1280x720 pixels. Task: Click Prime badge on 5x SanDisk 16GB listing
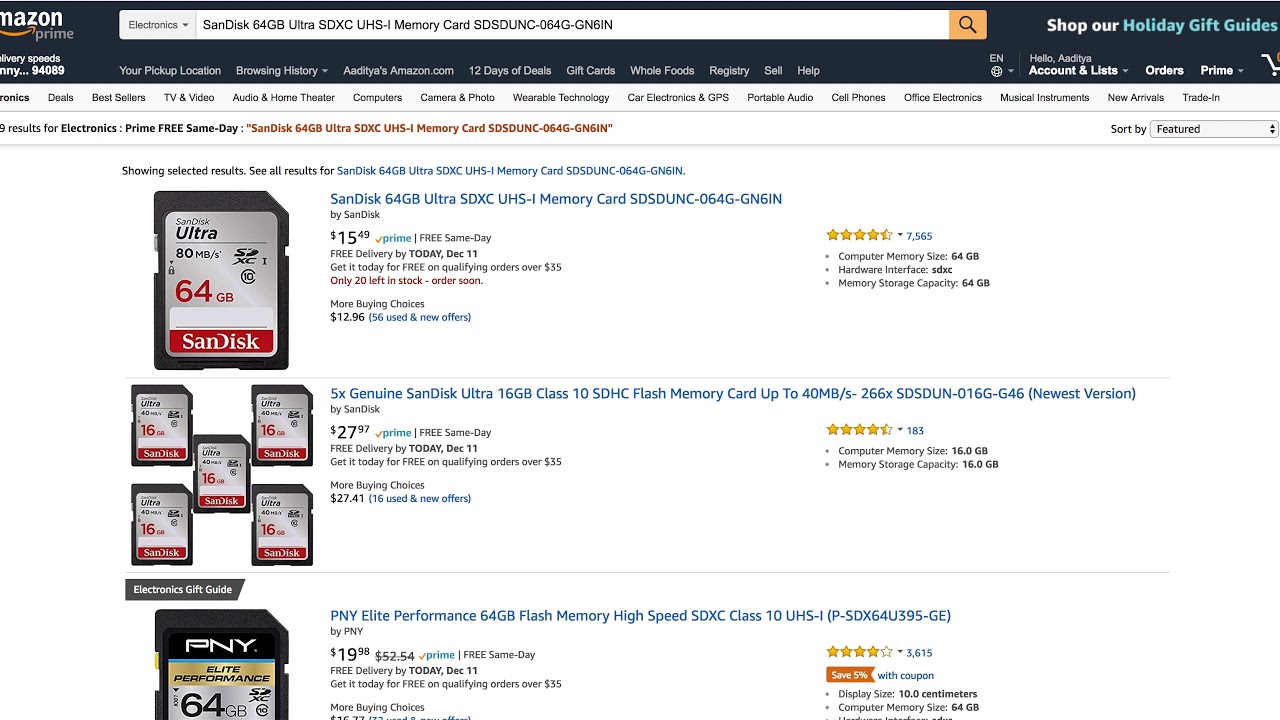[393, 433]
